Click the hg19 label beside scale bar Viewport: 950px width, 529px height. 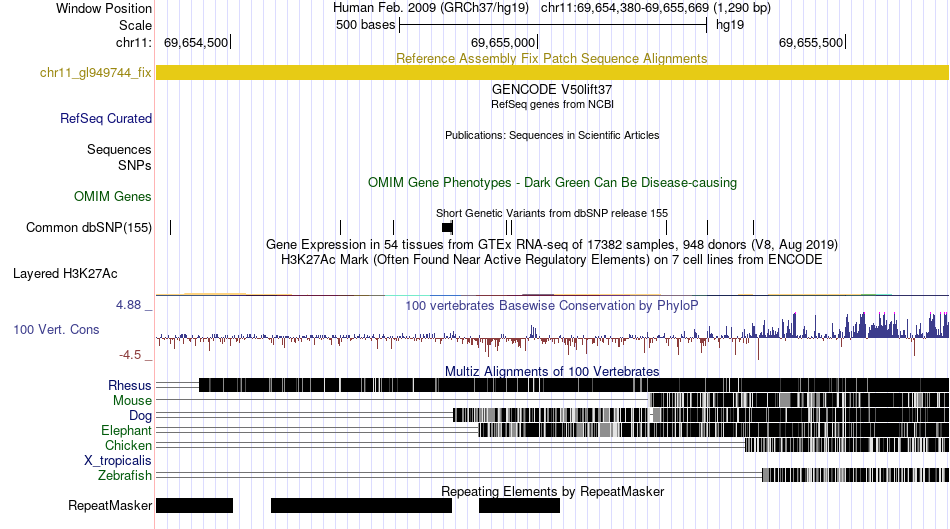point(730,25)
